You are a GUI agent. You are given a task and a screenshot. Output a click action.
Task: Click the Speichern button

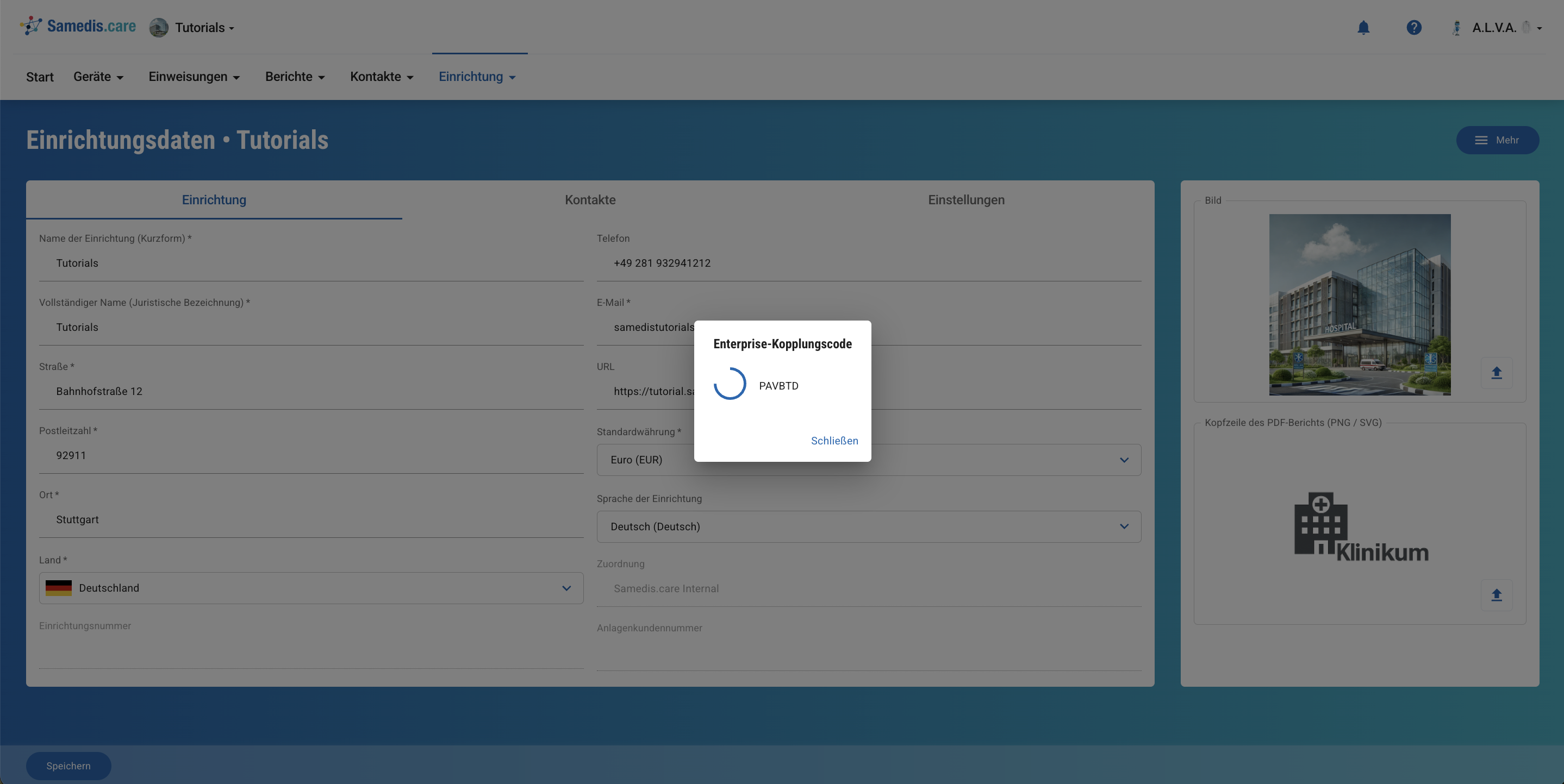point(68,766)
